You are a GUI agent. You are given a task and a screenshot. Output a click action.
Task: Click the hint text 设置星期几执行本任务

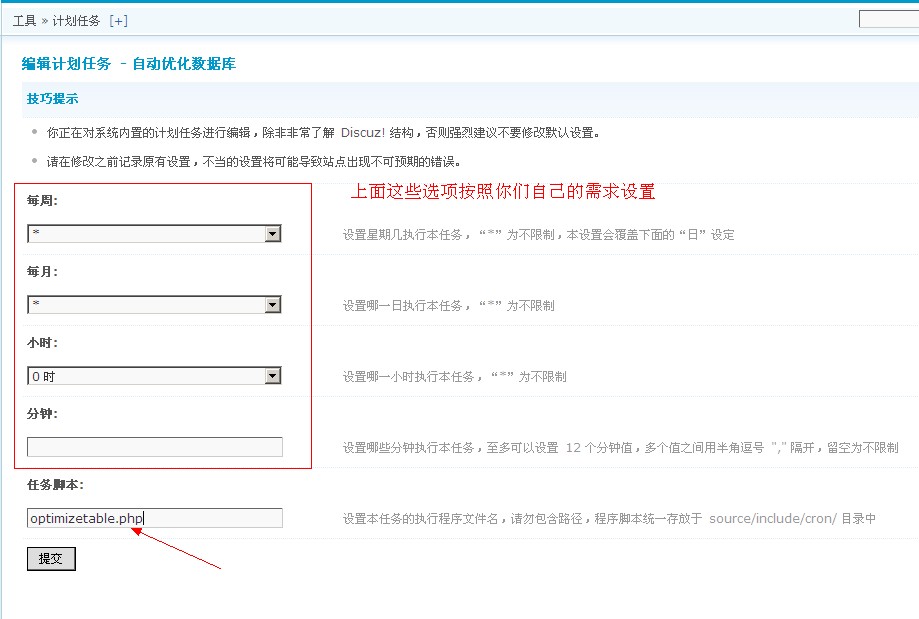pos(539,234)
